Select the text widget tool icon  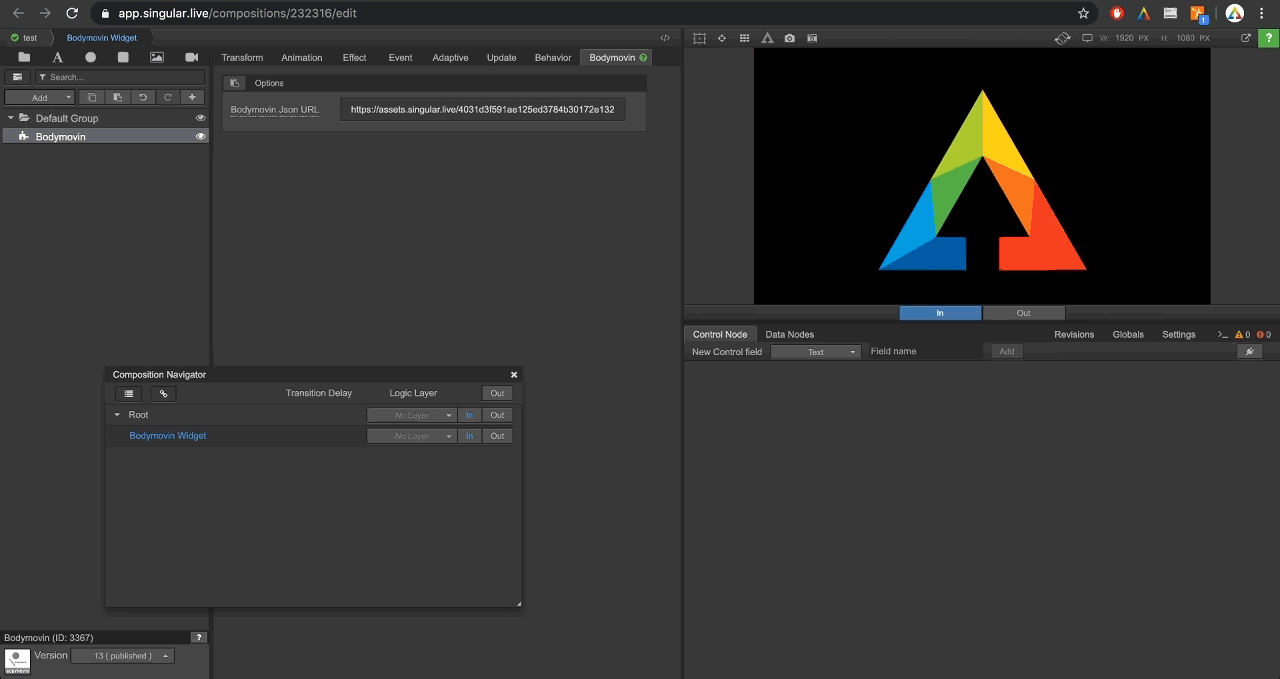[x=57, y=57]
